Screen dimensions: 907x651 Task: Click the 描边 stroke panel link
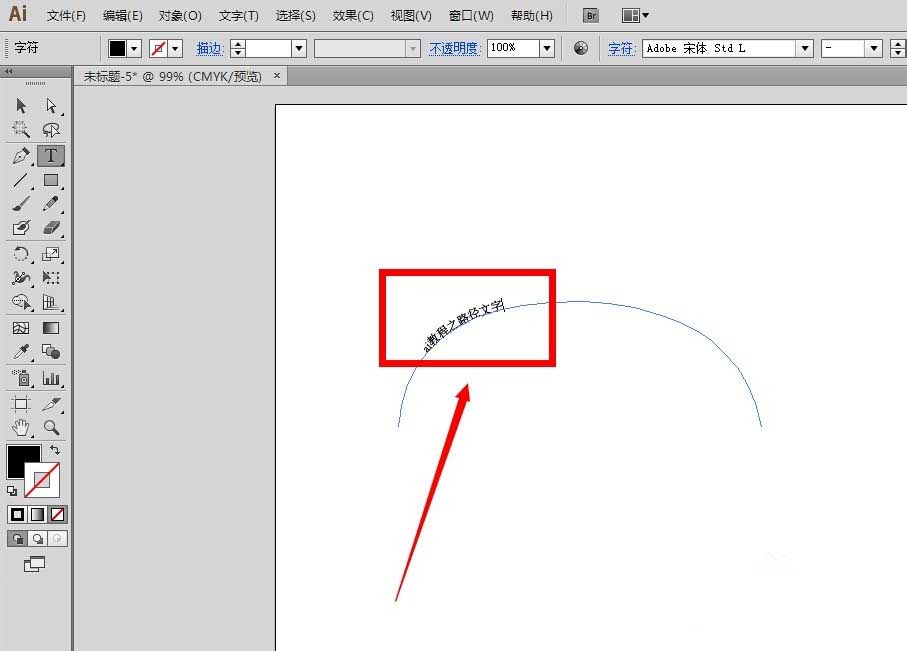click(209, 49)
